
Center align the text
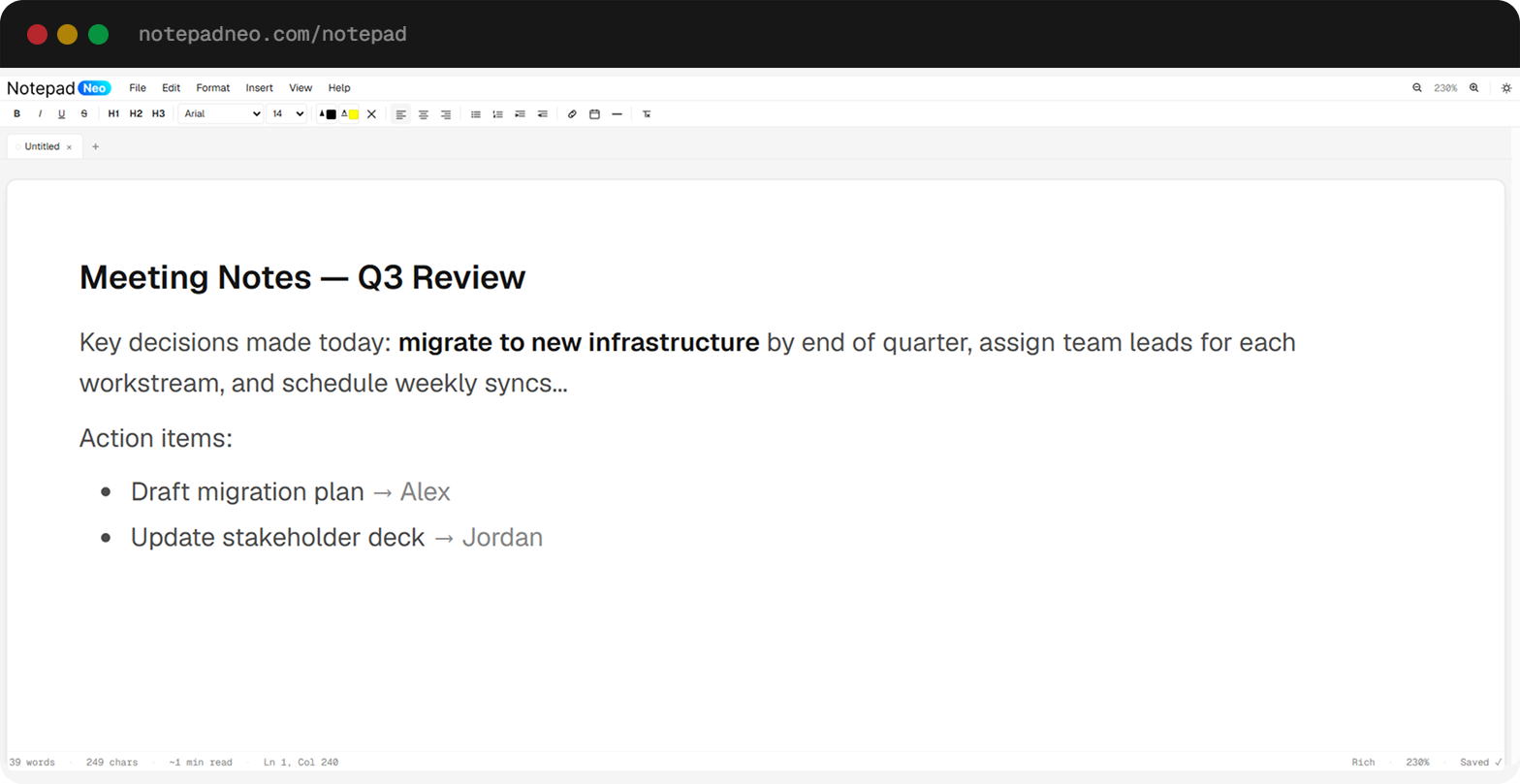423,114
